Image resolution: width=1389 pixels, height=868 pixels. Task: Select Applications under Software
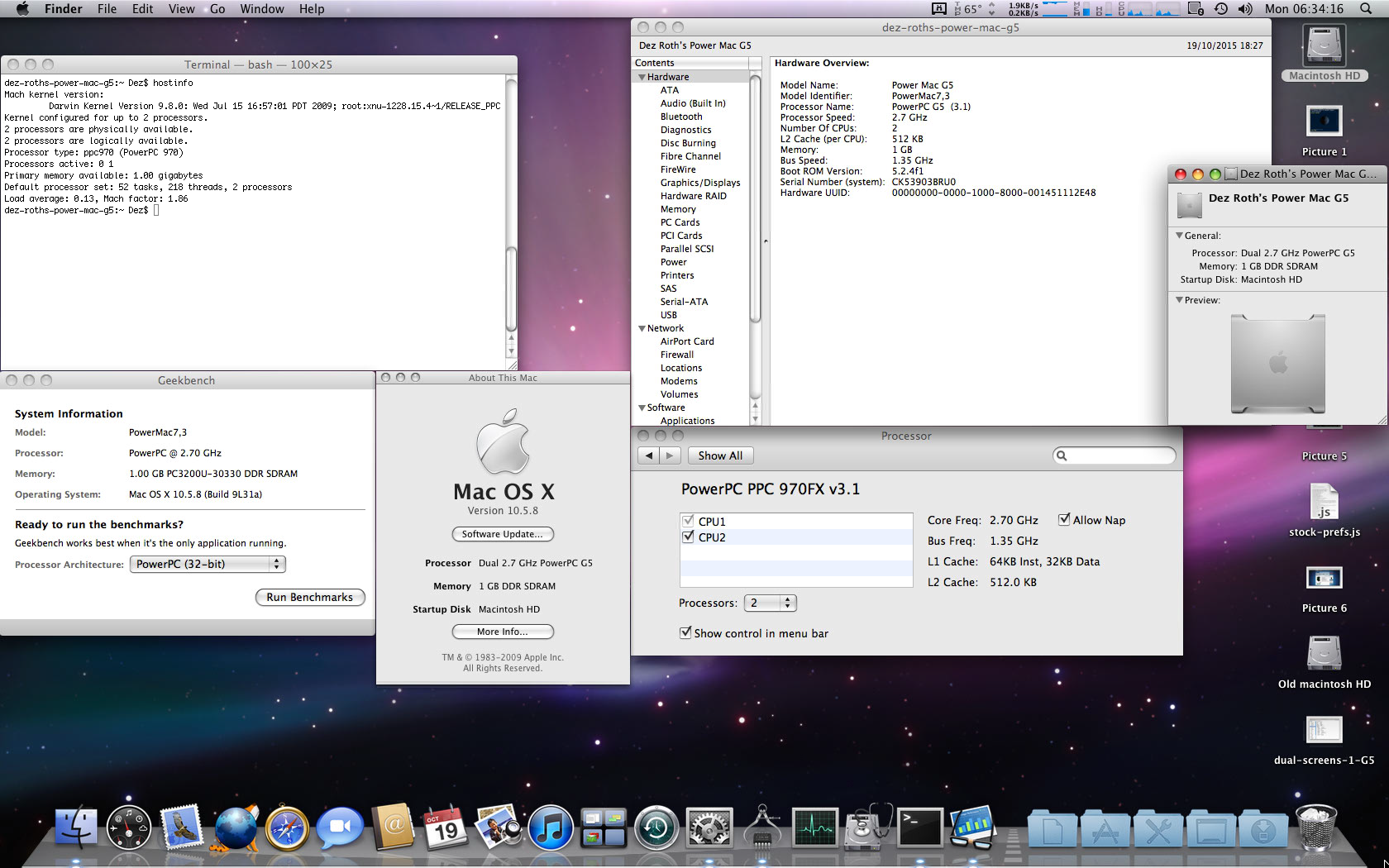(x=688, y=421)
